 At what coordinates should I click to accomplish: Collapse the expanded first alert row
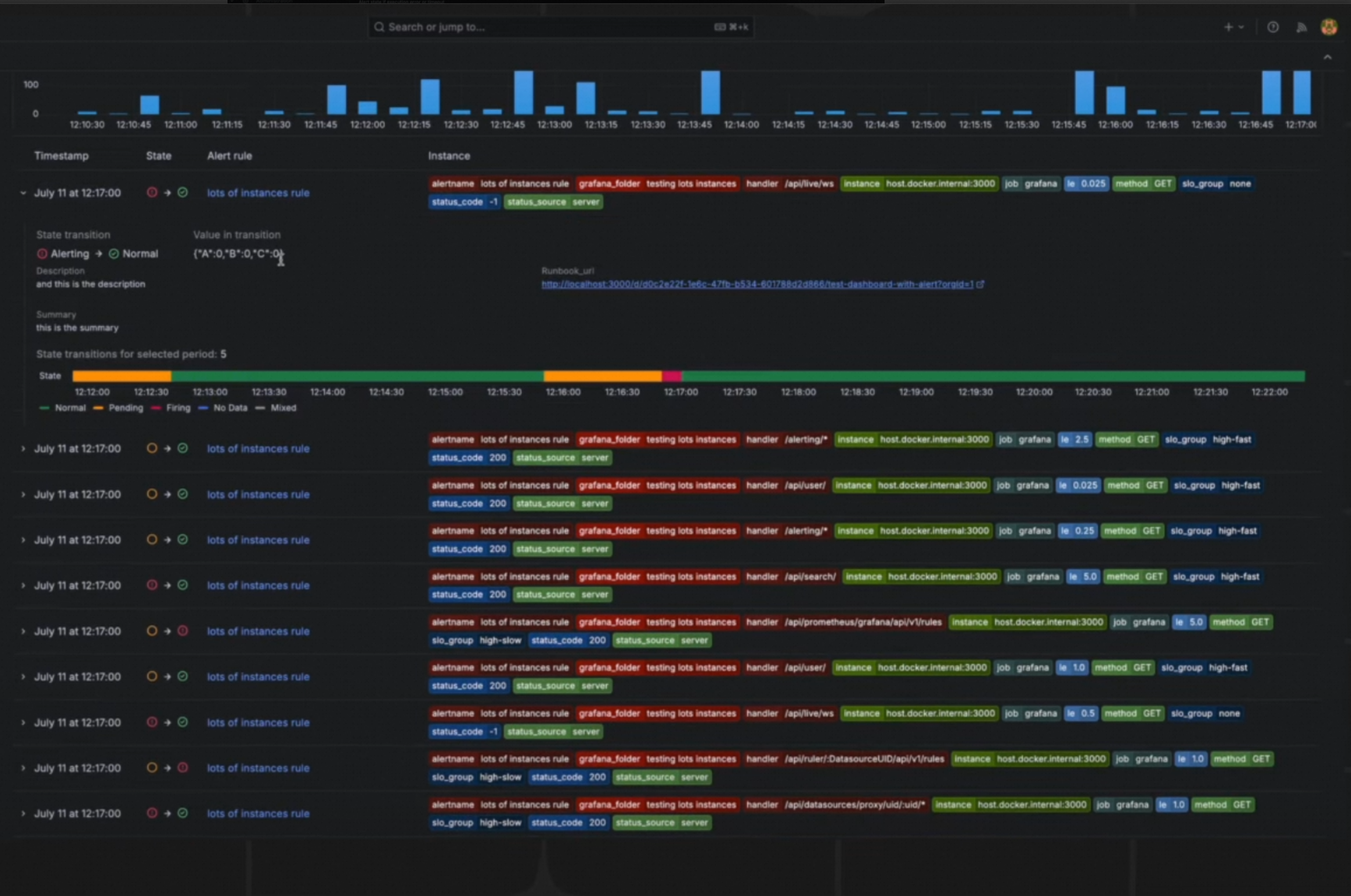tap(23, 193)
